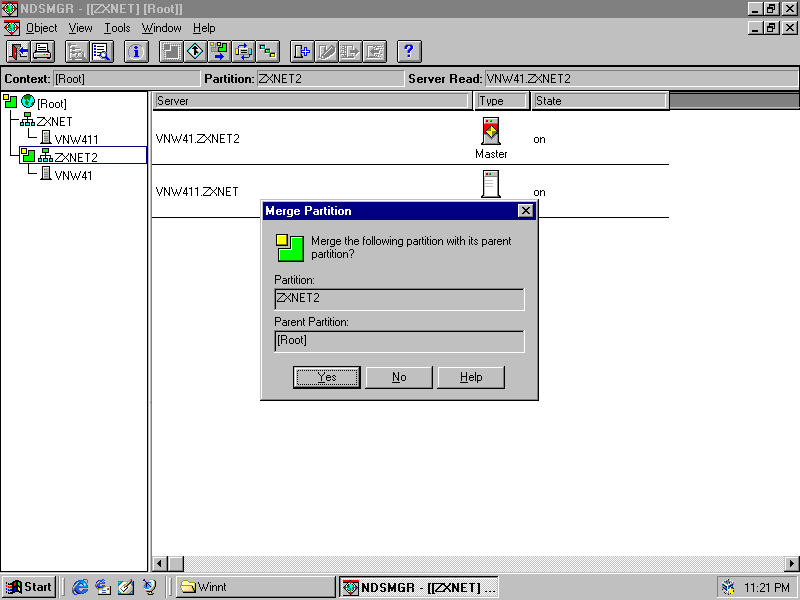800x600 pixels.
Task: Click the last quick launch icon before Winnt
Action: tap(149, 587)
